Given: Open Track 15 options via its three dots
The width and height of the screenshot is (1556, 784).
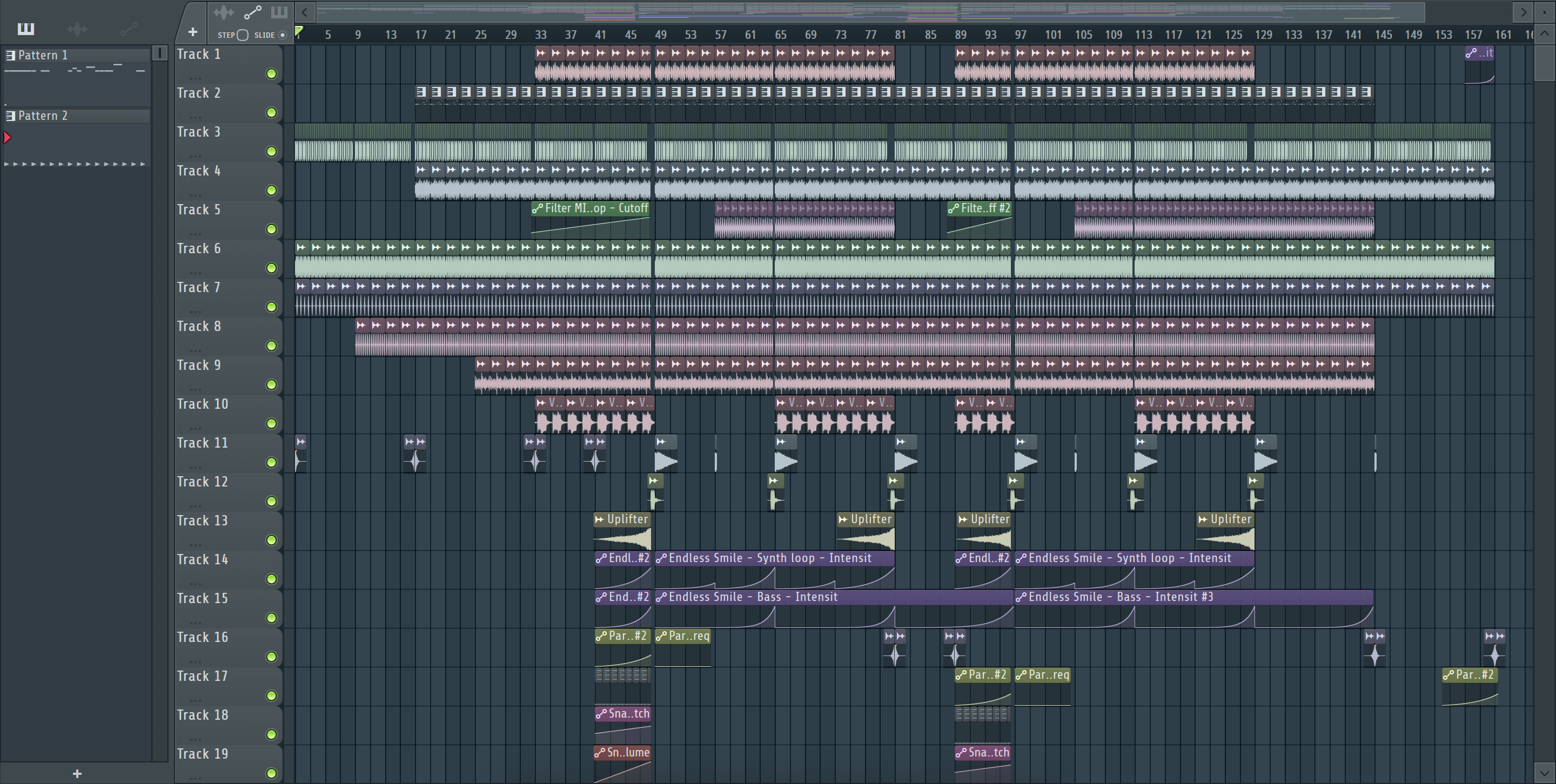Looking at the screenshot, I should click(194, 622).
